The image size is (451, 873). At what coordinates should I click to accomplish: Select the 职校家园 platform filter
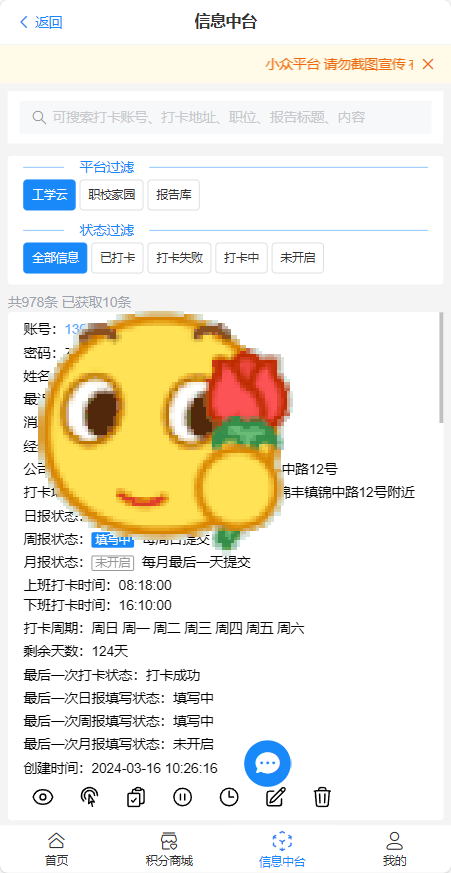tap(112, 195)
